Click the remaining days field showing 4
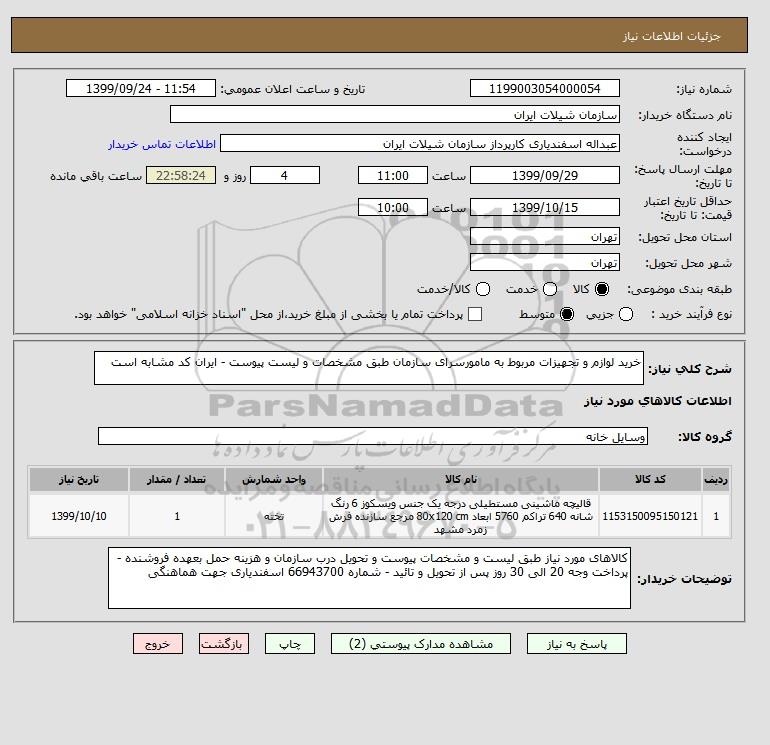The width and height of the screenshot is (770, 745). point(285,175)
